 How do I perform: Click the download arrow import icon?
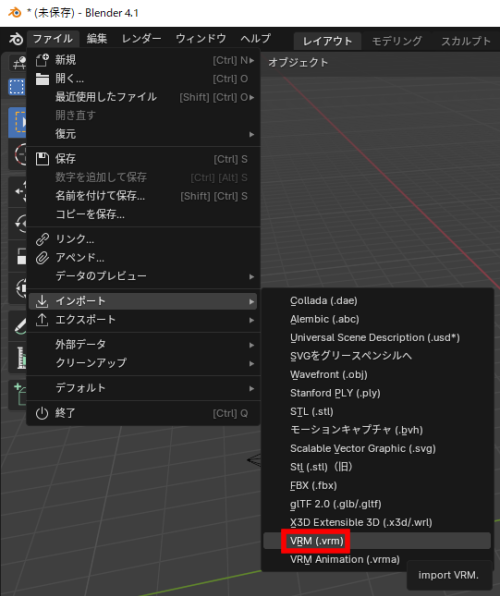[x=42, y=301]
